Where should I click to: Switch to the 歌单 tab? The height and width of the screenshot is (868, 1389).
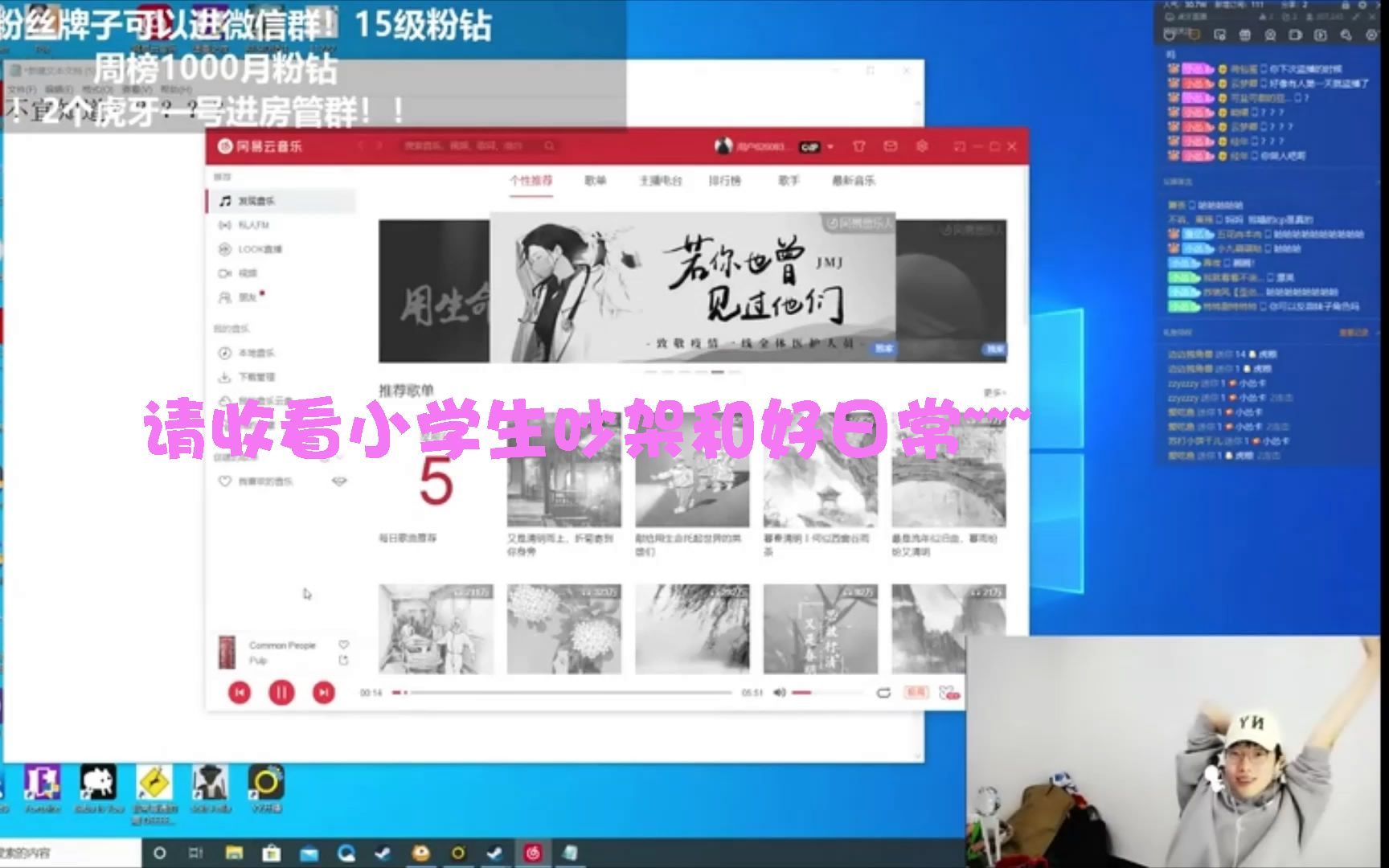pyautogui.click(x=596, y=181)
